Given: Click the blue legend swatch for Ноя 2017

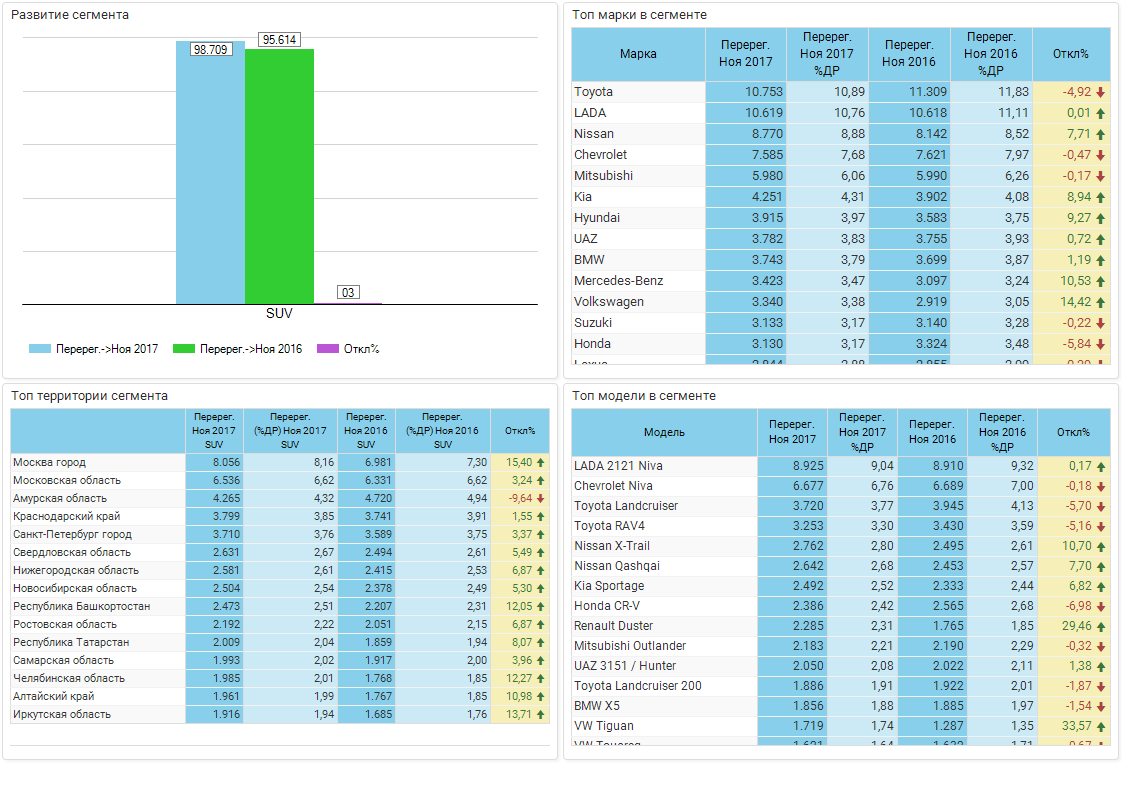Looking at the screenshot, I should (x=40, y=349).
